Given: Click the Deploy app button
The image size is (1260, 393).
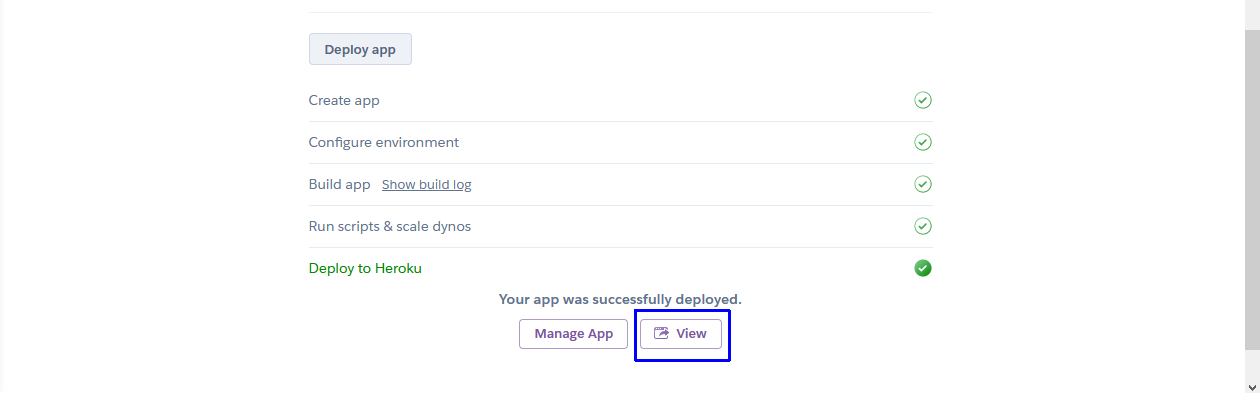Looking at the screenshot, I should pyautogui.click(x=360, y=49).
